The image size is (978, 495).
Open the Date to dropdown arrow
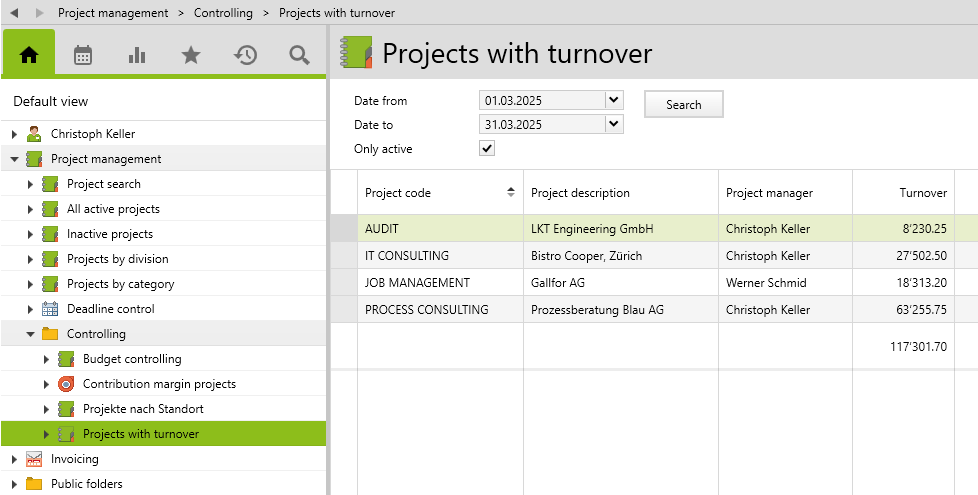(x=614, y=124)
